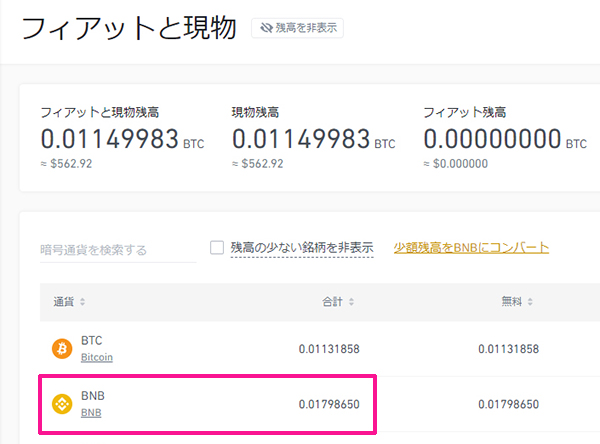The image size is (600, 444).
Task: Click the 現物残高 balance amount
Action: coord(314,139)
